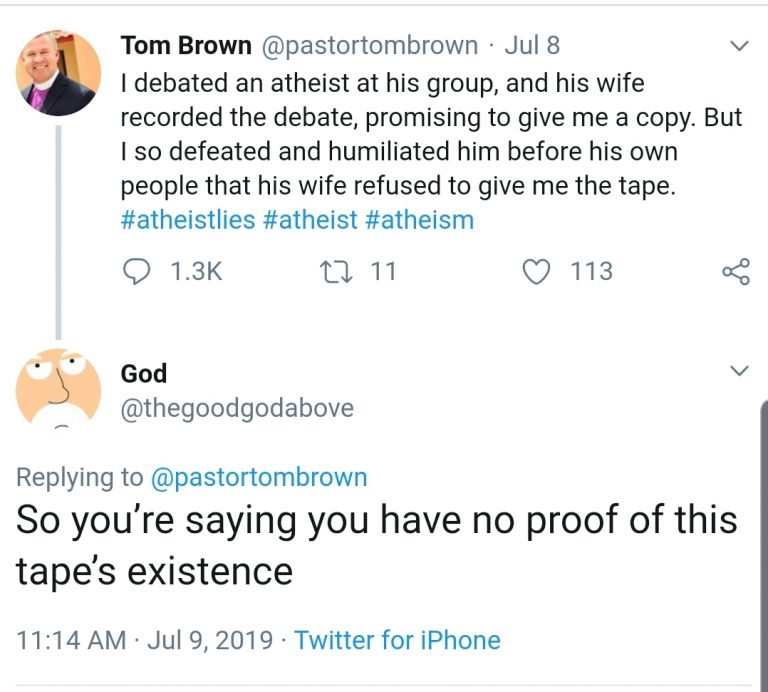Viewport: 768px width, 692px height.
Task: Open the #atheistlies hashtag
Action: tap(188, 219)
